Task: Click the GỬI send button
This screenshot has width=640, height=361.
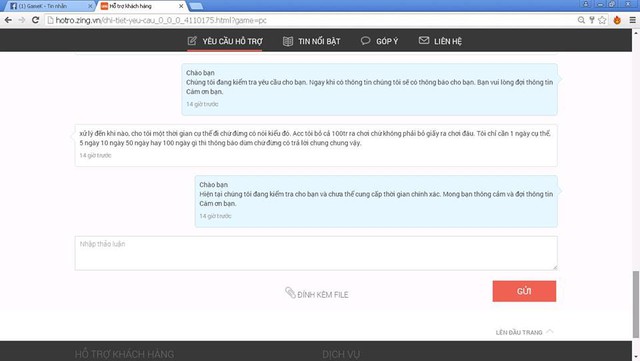Action: coord(524,291)
